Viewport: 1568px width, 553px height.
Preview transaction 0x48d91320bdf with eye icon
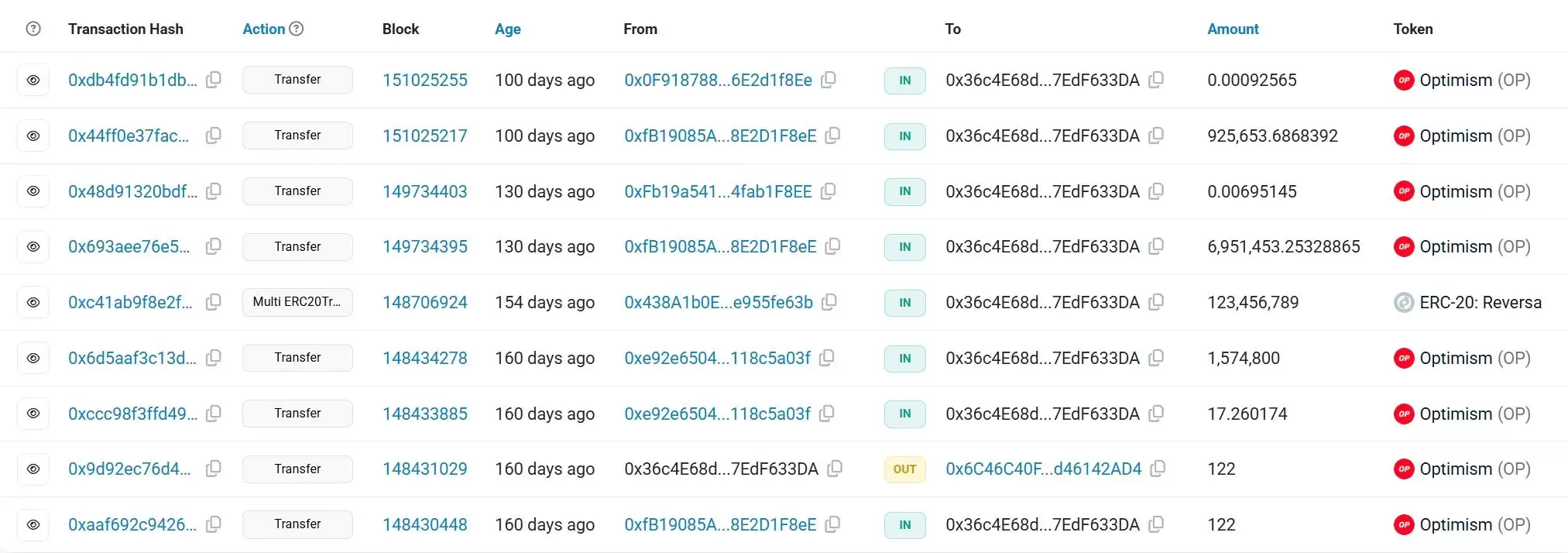(33, 191)
